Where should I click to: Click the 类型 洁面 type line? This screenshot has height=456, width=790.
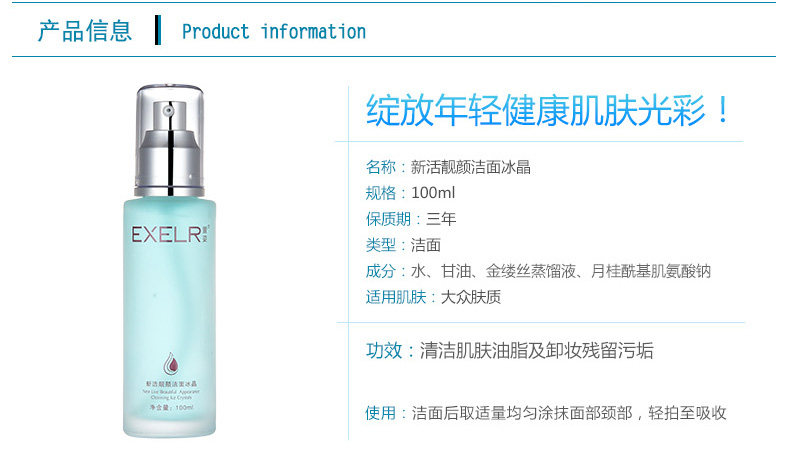403,245
